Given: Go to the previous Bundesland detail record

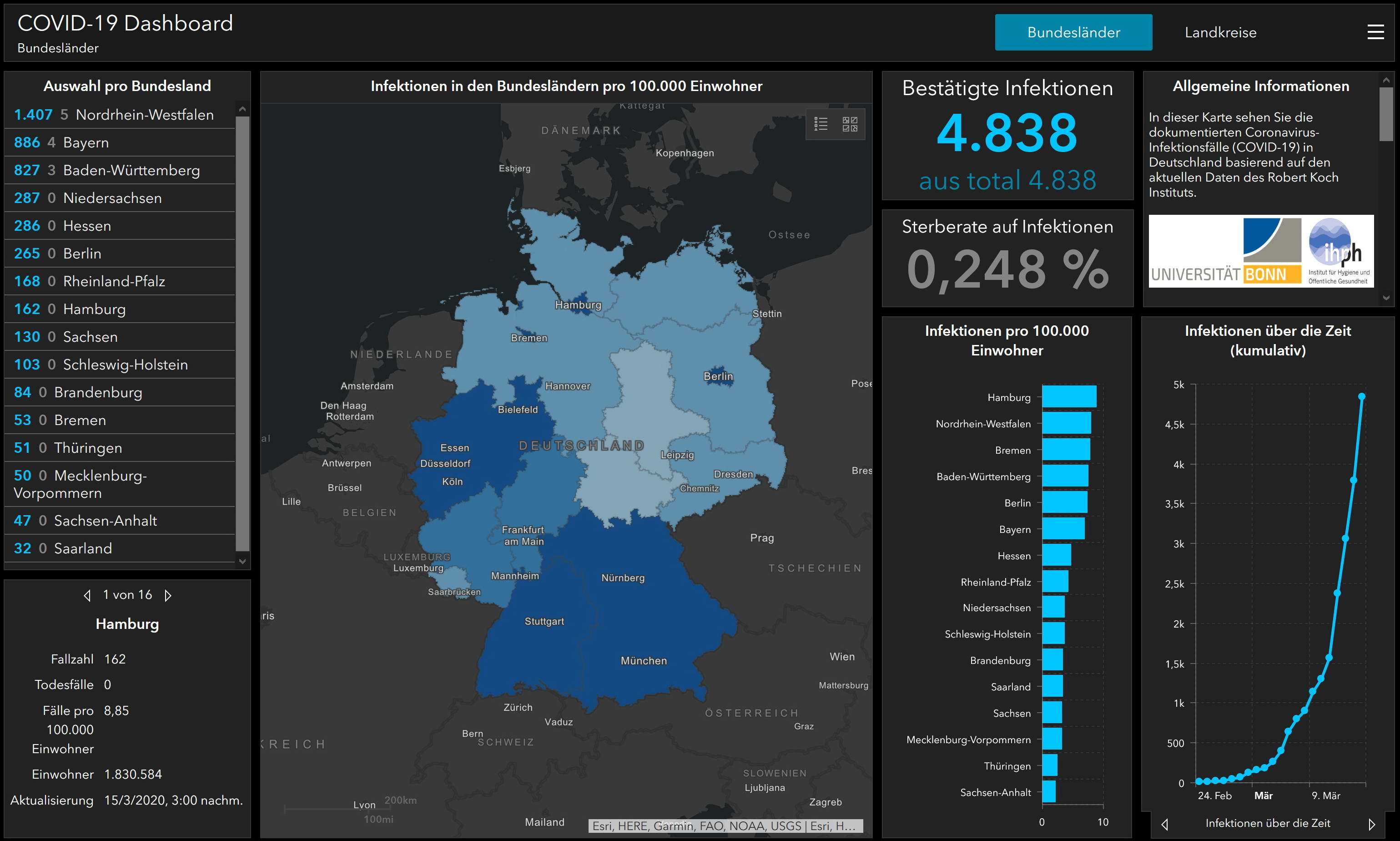Looking at the screenshot, I should 87,595.
